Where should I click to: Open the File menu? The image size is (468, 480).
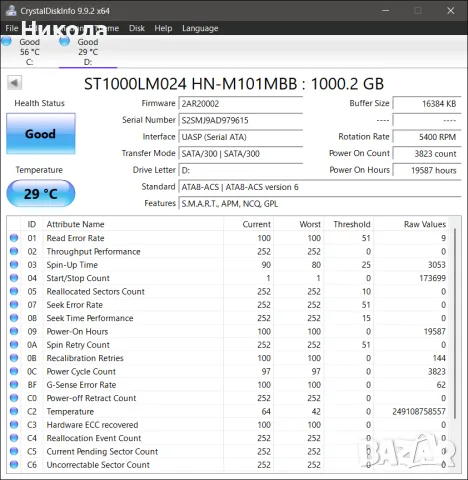pyautogui.click(x=12, y=28)
